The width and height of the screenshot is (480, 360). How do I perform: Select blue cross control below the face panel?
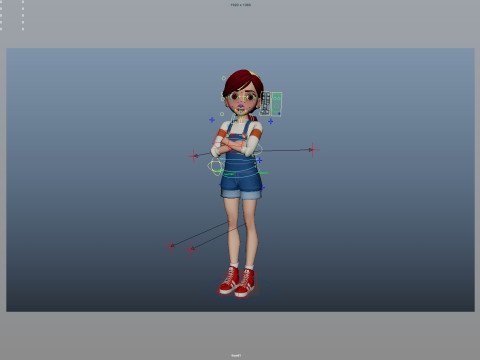[271, 121]
